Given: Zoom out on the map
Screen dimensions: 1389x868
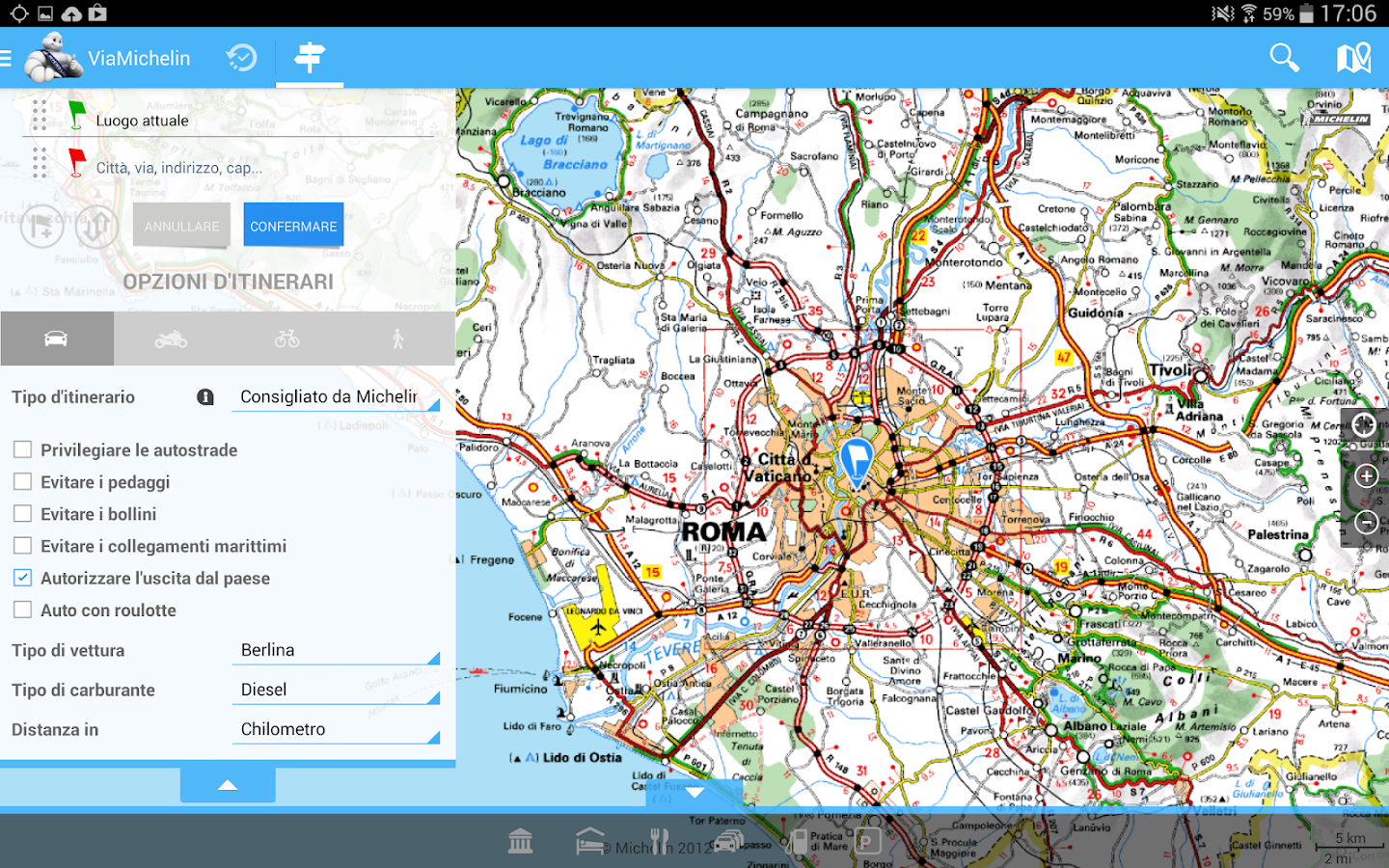Looking at the screenshot, I should coord(1366,522).
